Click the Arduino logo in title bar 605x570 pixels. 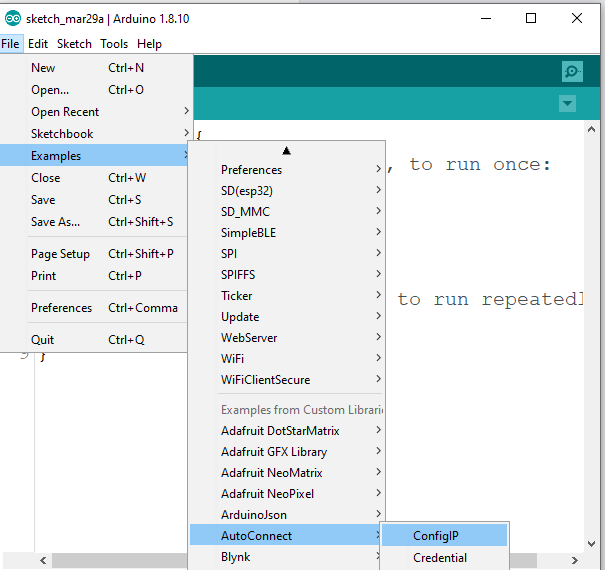click(x=12, y=19)
